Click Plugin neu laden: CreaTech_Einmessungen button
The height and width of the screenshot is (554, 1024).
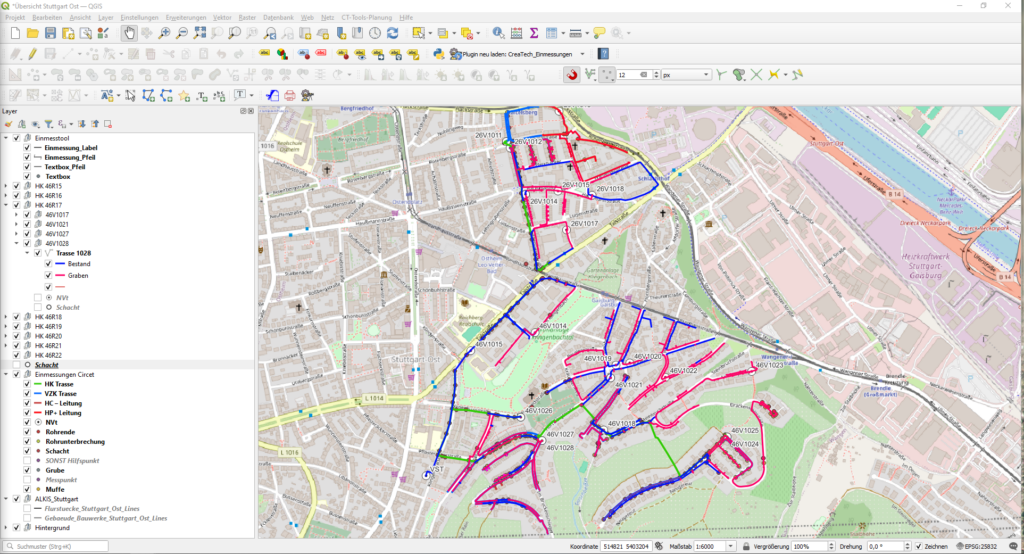[x=510, y=53]
